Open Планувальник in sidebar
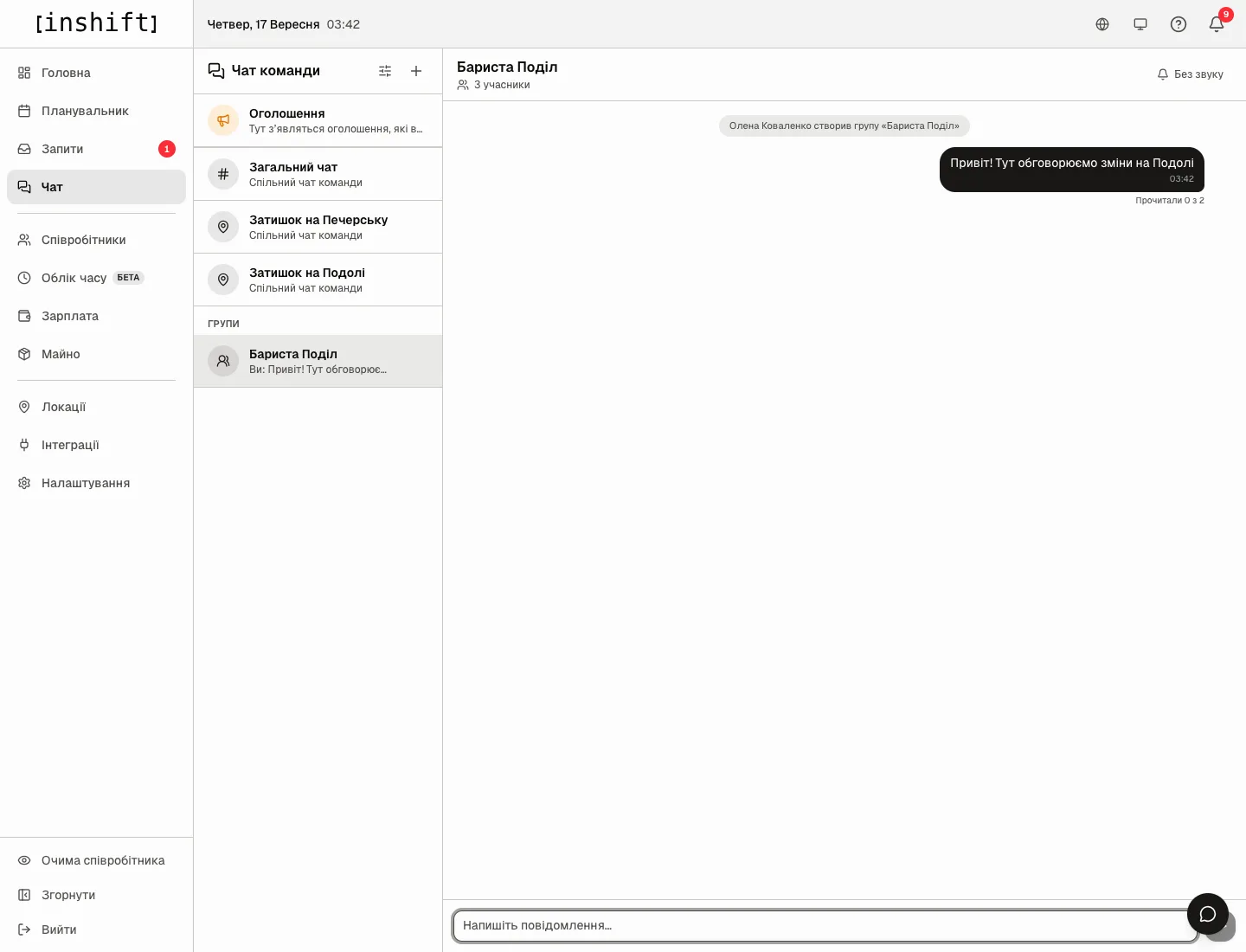The width and height of the screenshot is (1246, 952). pyautogui.click(x=96, y=111)
